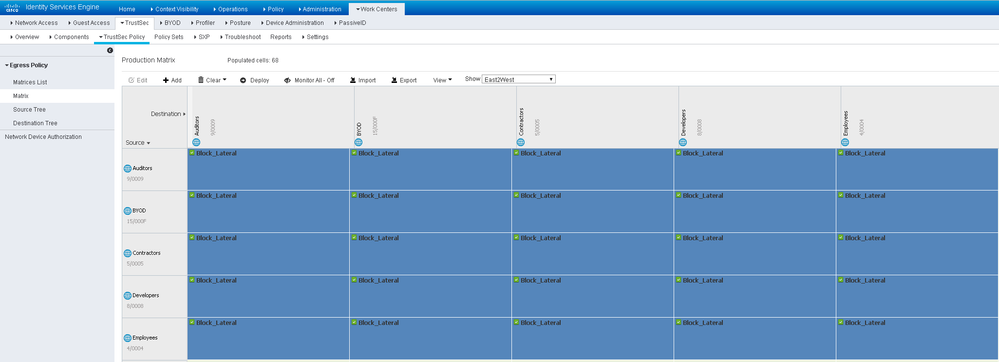Click green status icon in Auditors-to-Auditors cell
Image resolution: width=999 pixels, height=362 pixels.
[192, 153]
